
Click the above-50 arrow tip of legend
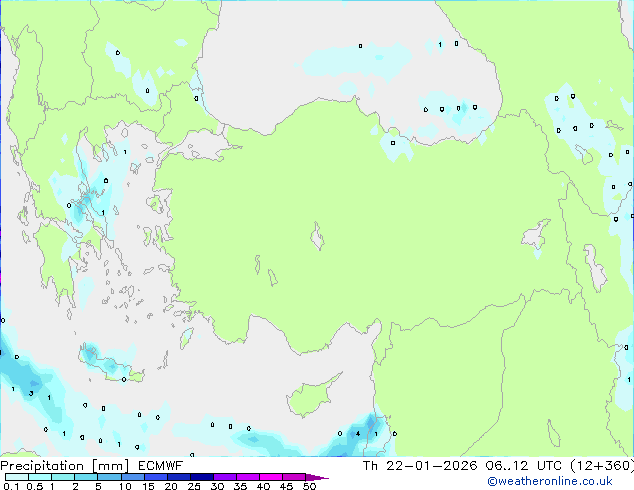317,477
